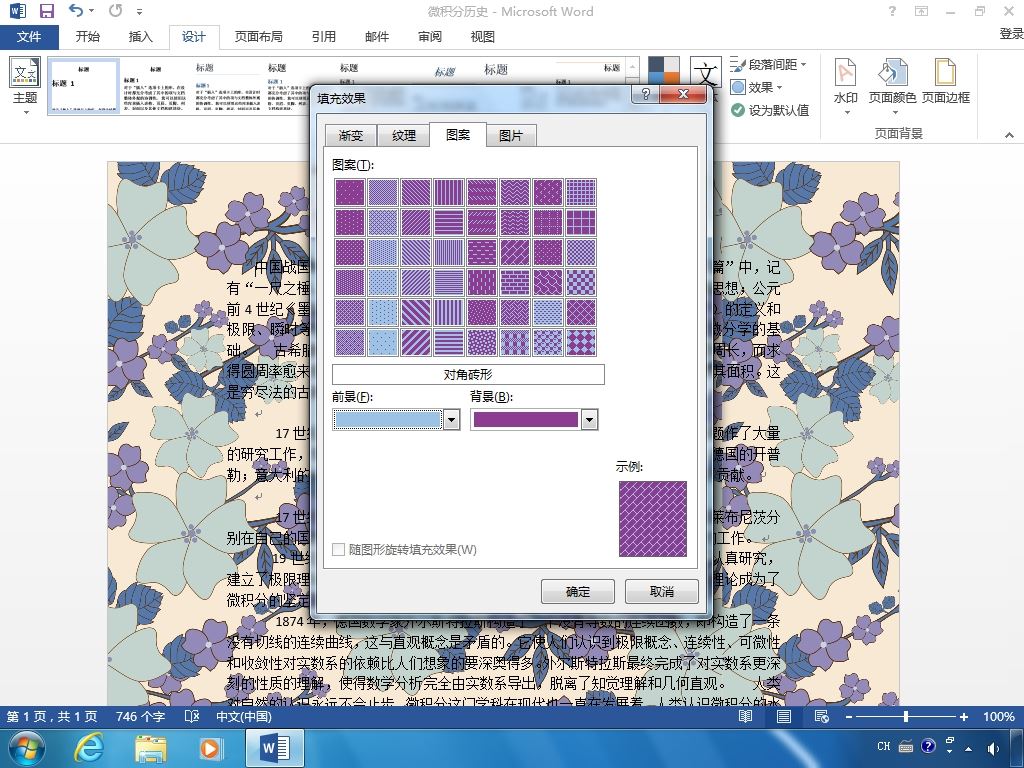Click the zoom in plus icon
Image resolution: width=1024 pixels, height=768 pixels.
963,716
